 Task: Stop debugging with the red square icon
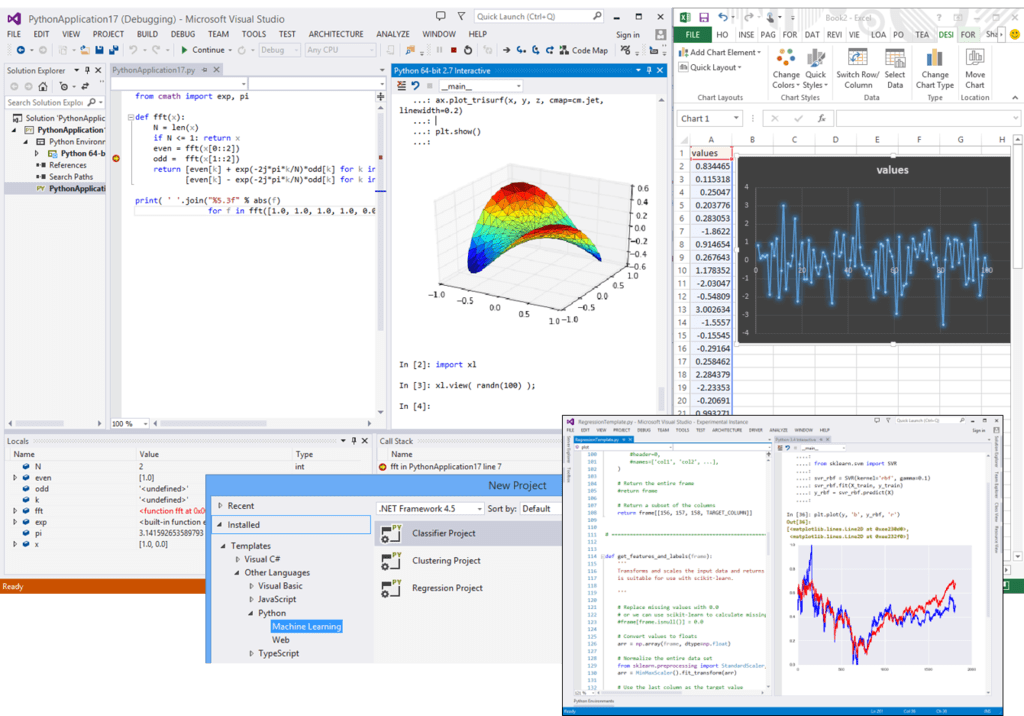click(x=454, y=50)
